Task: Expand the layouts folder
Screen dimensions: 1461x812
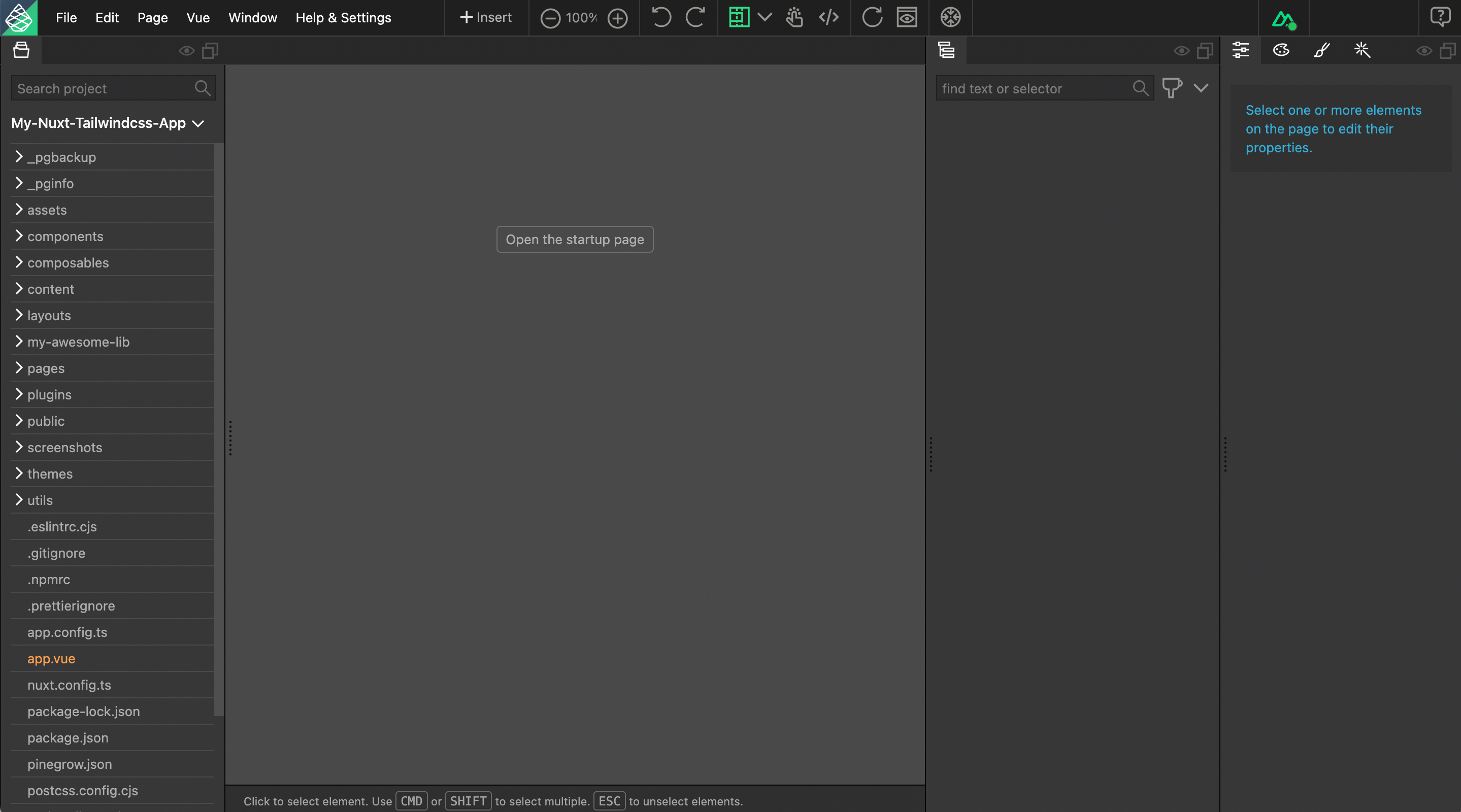Action: 19,315
